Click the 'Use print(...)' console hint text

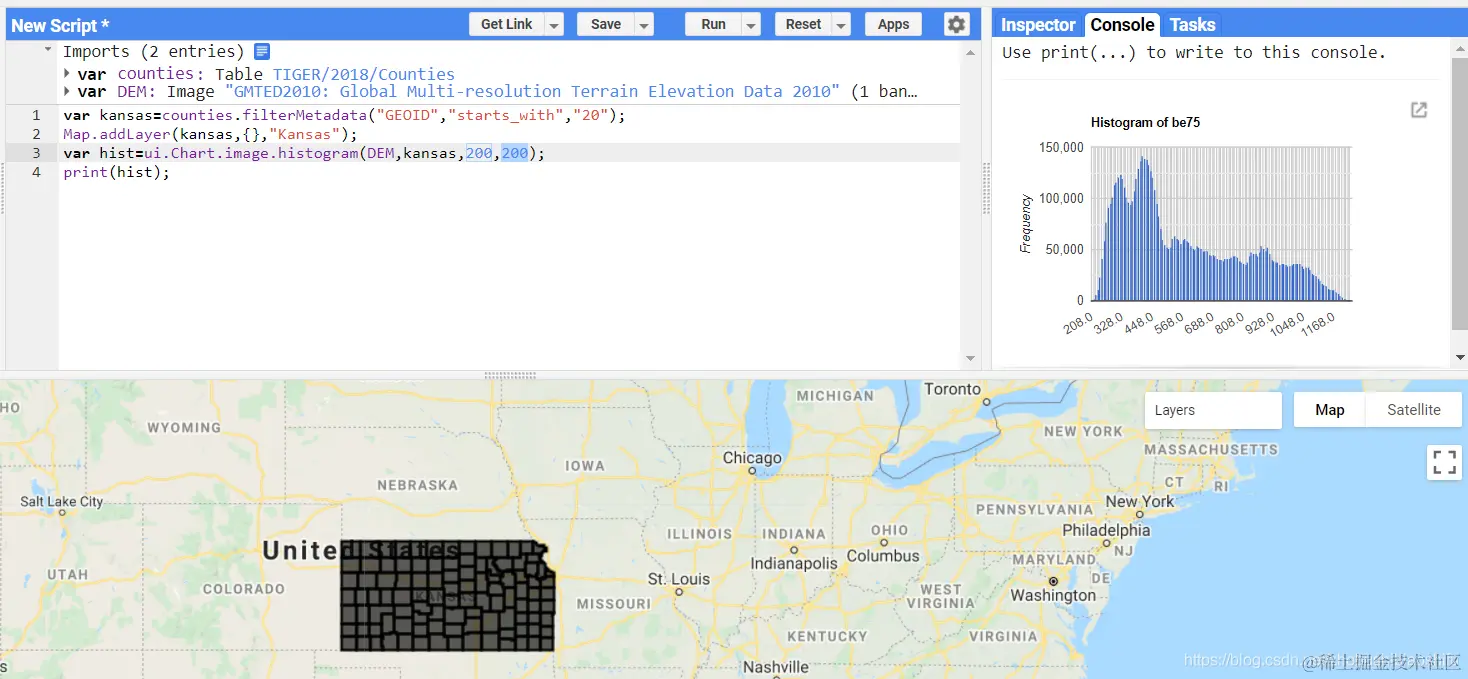(1194, 53)
